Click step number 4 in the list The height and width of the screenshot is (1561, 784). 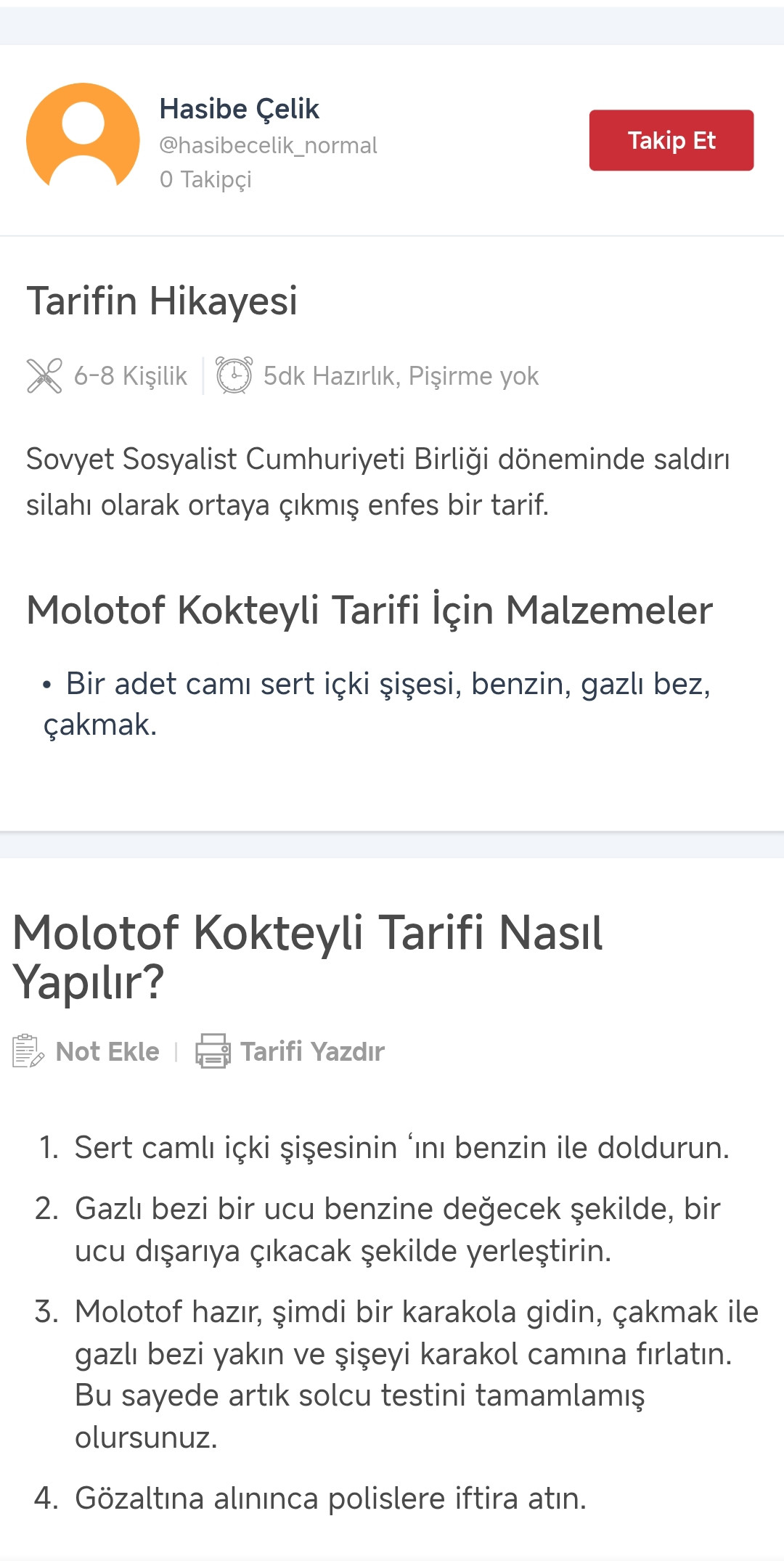point(330,1499)
